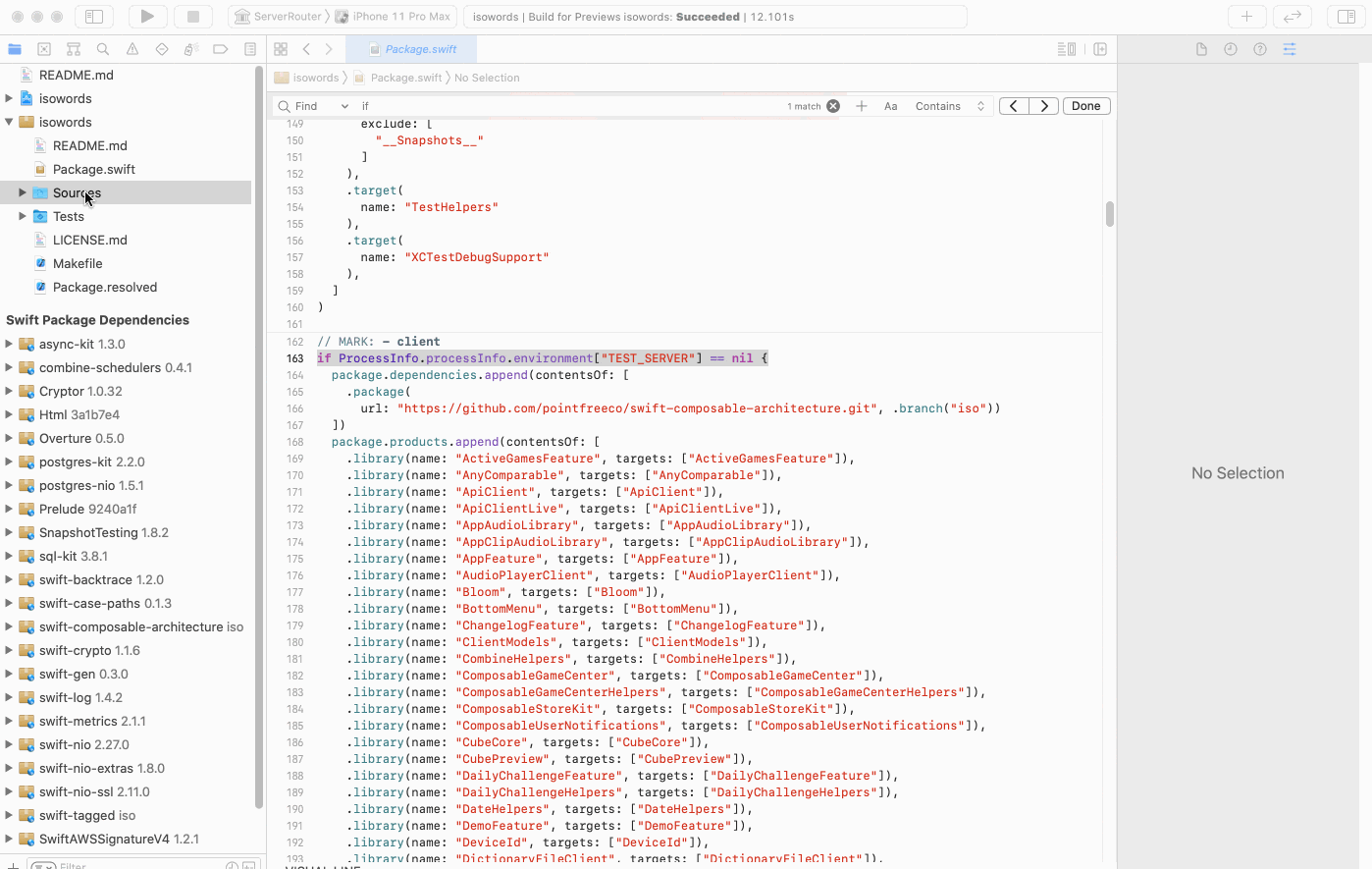Screen dimensions: 1372x869
Task: Open the Issue navigator
Action: pos(132,49)
